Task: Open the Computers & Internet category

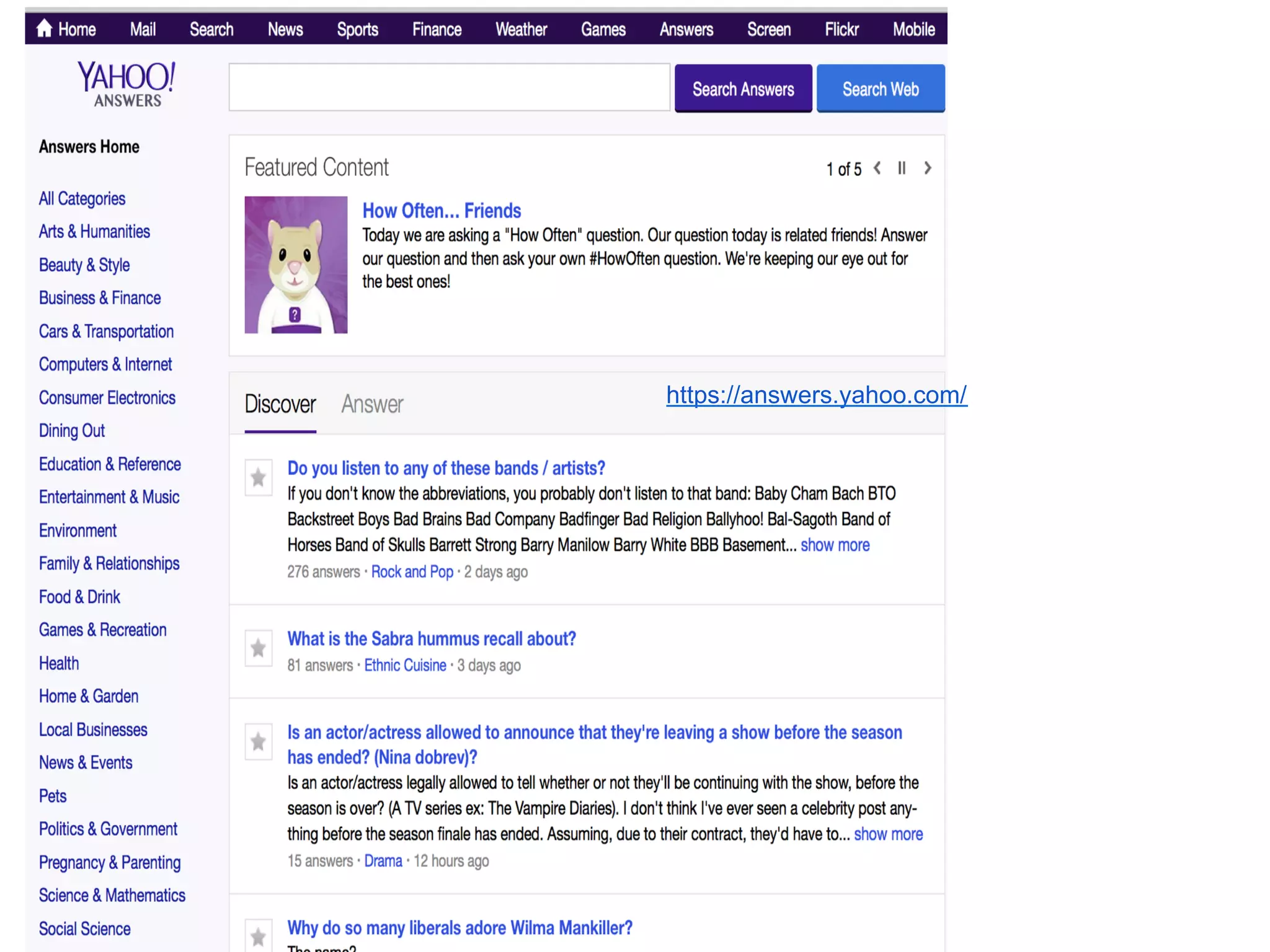Action: click(x=105, y=364)
